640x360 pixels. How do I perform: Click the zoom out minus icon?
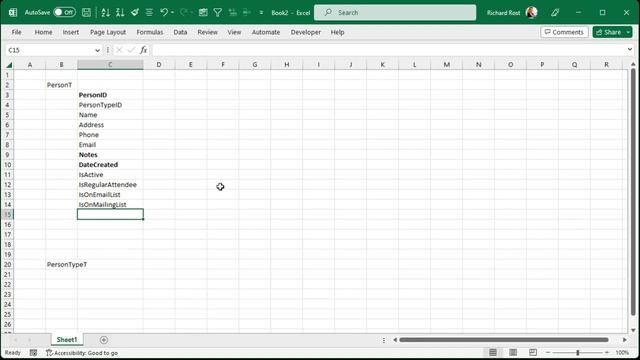[548, 352]
